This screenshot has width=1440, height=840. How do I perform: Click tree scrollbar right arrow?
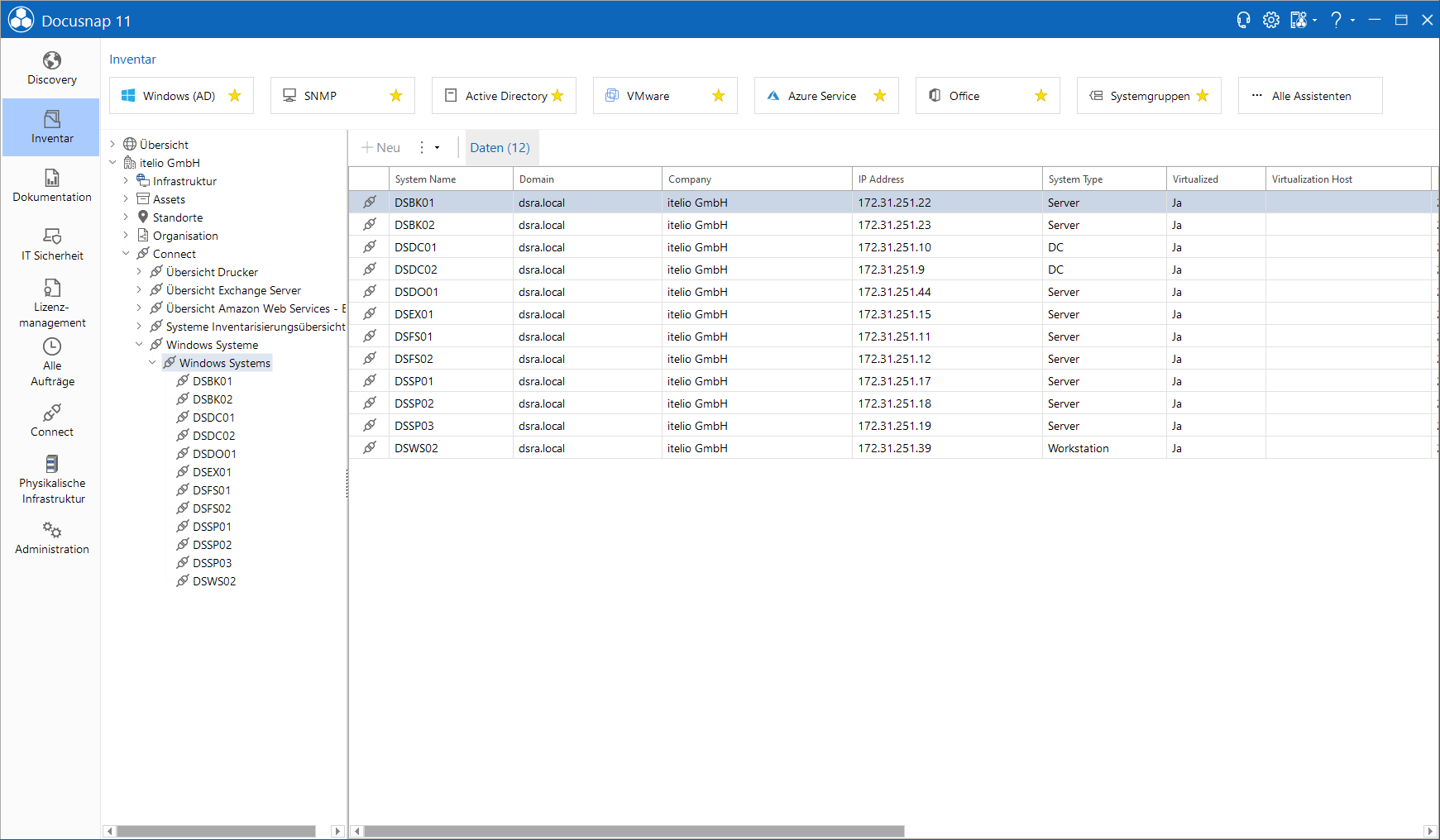(337, 831)
